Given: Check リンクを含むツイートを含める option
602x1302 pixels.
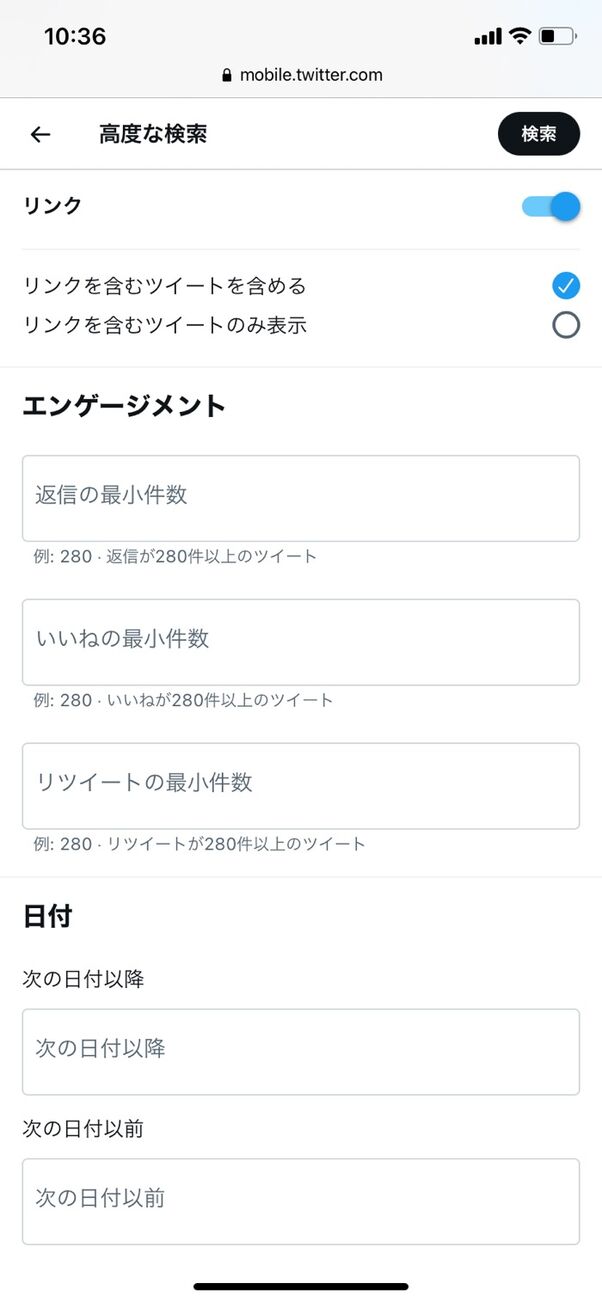Looking at the screenshot, I should pyautogui.click(x=566, y=285).
